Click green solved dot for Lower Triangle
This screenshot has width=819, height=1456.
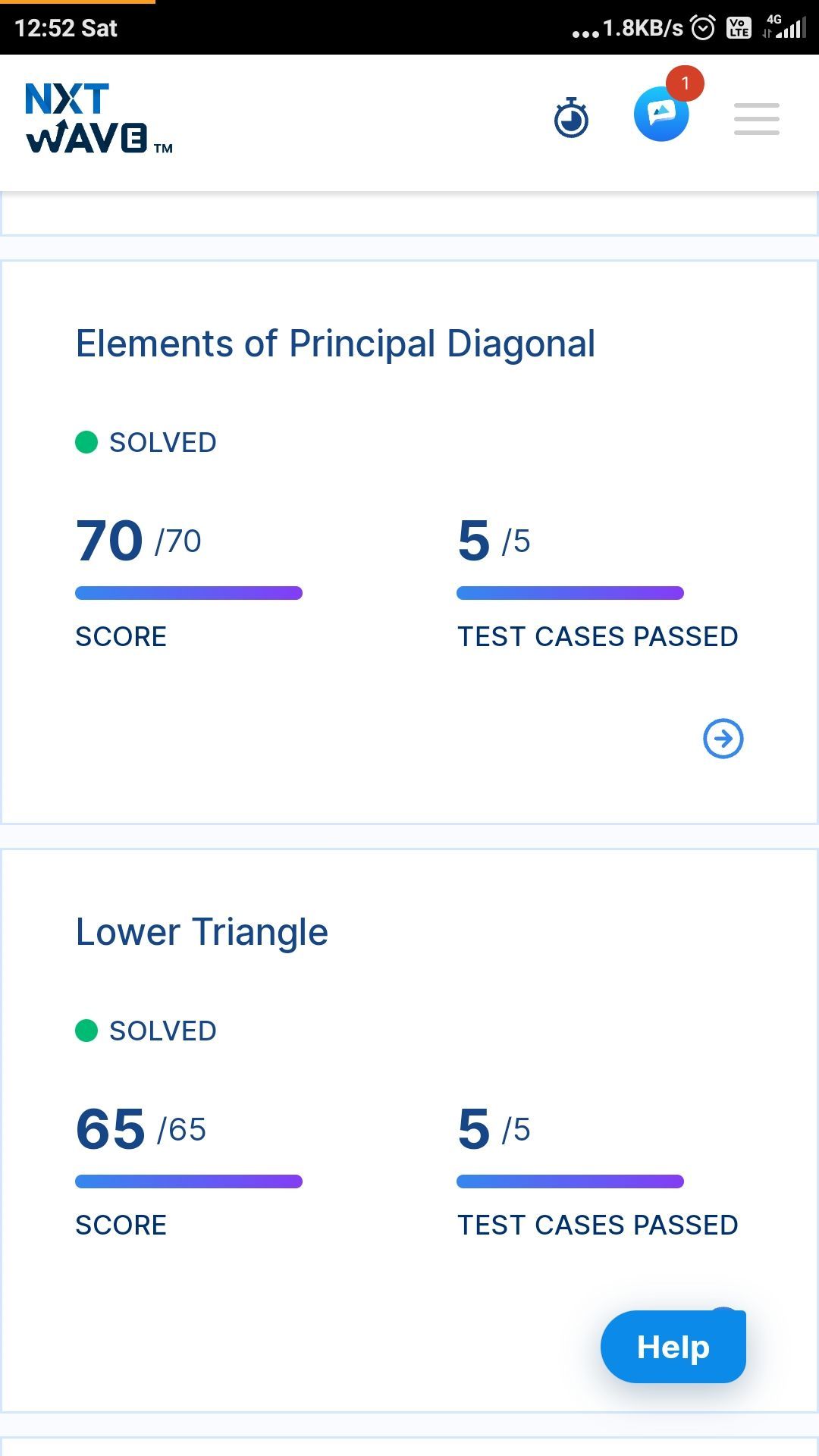[x=86, y=1031]
